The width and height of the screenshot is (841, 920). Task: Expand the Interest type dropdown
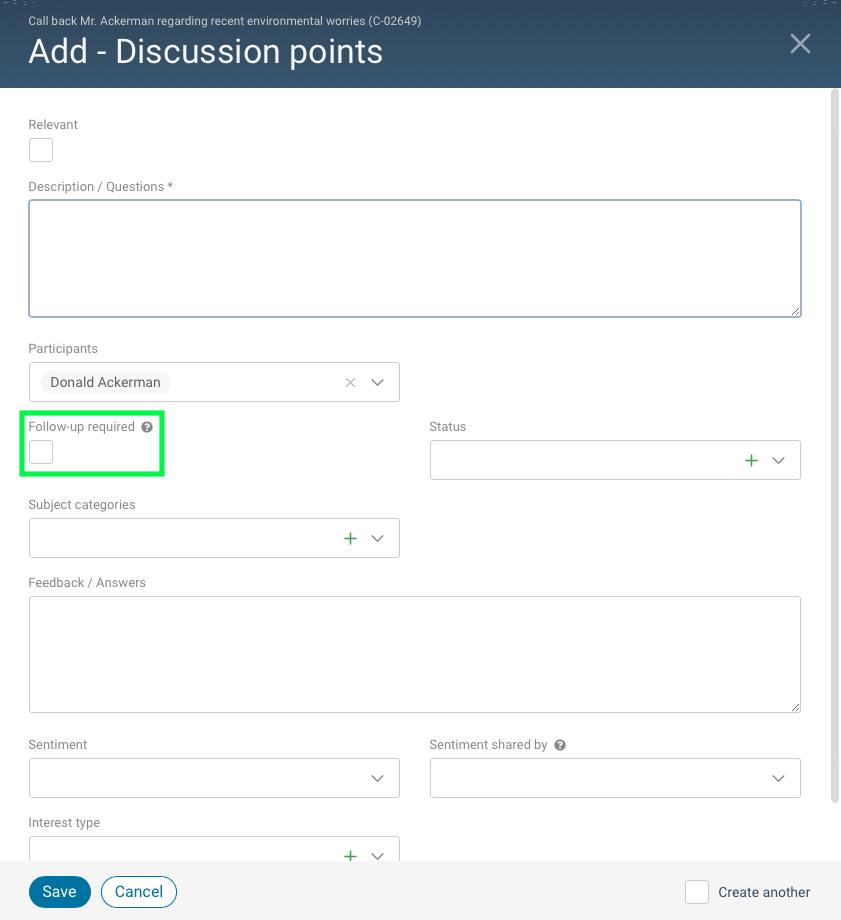tap(378, 856)
